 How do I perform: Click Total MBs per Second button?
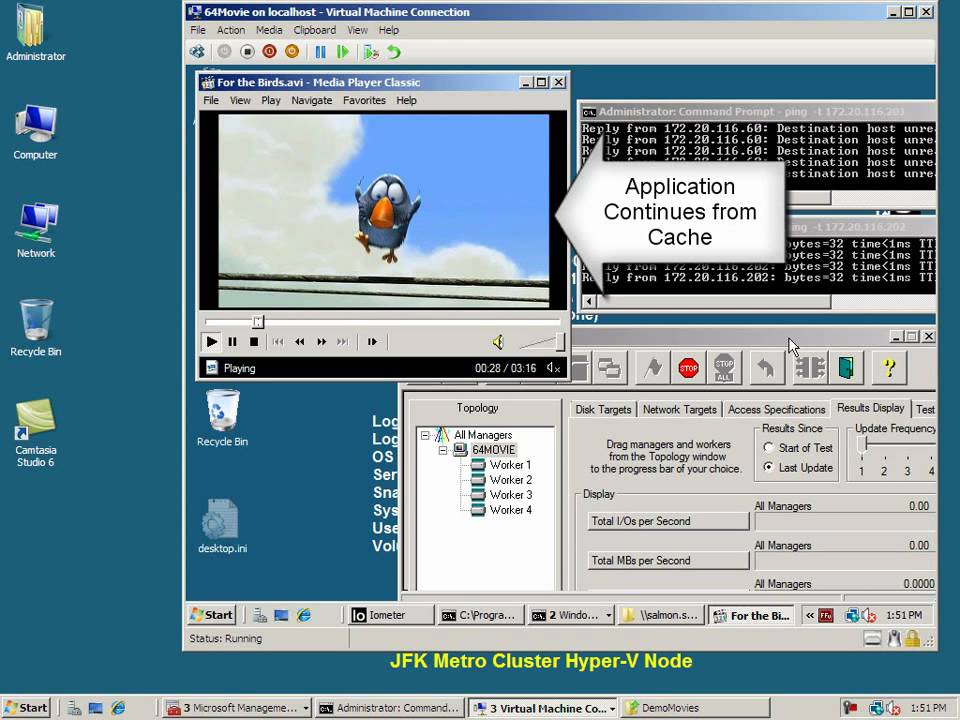[x=668, y=560]
